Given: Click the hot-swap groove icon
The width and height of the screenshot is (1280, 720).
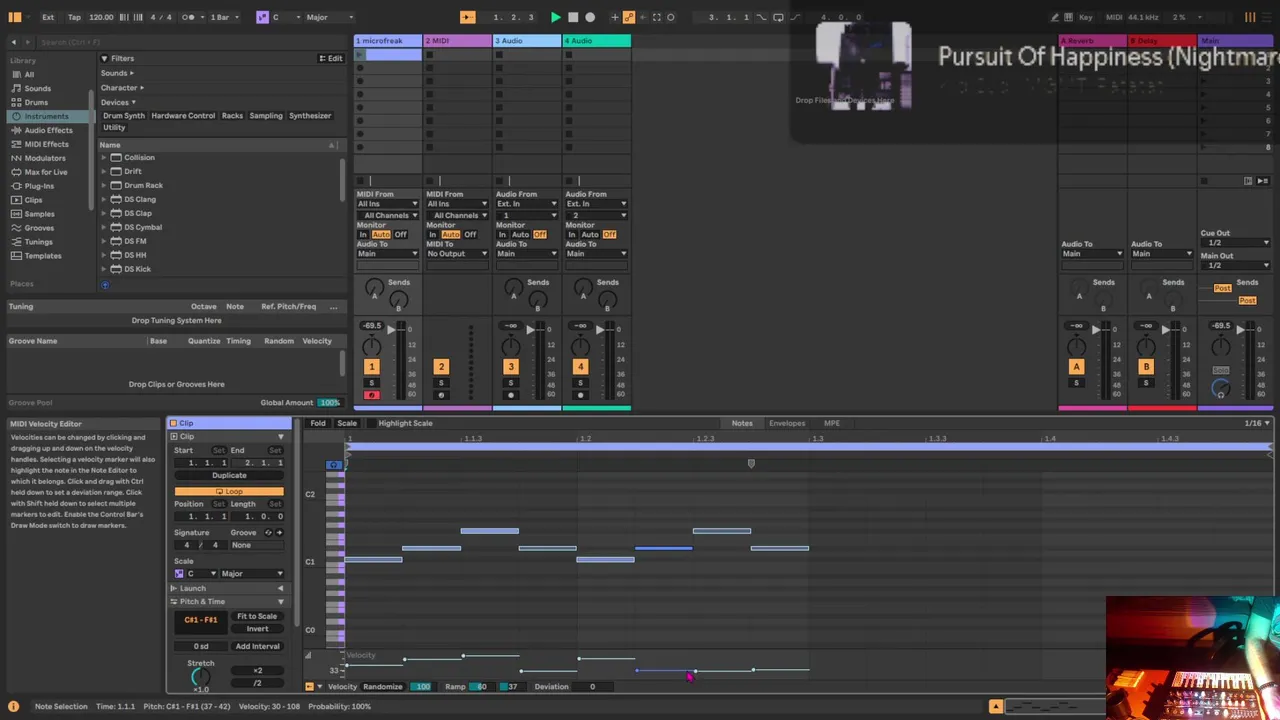Looking at the screenshot, I should click(268, 532).
